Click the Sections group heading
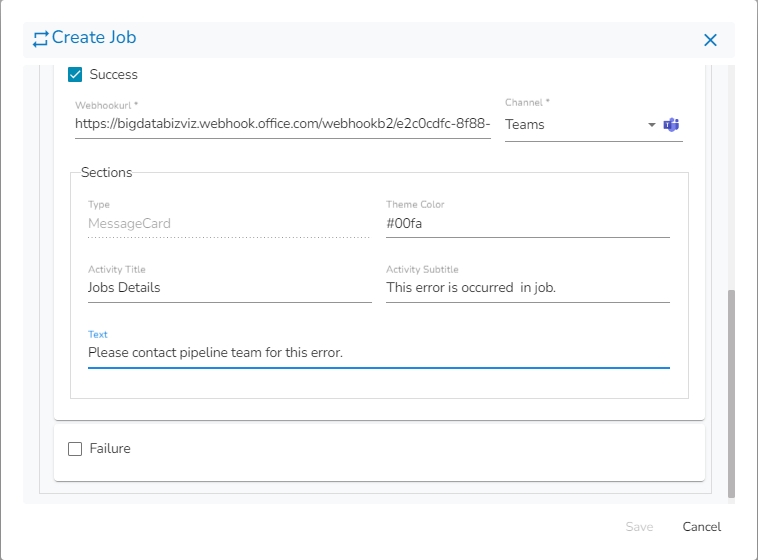 pos(106,172)
